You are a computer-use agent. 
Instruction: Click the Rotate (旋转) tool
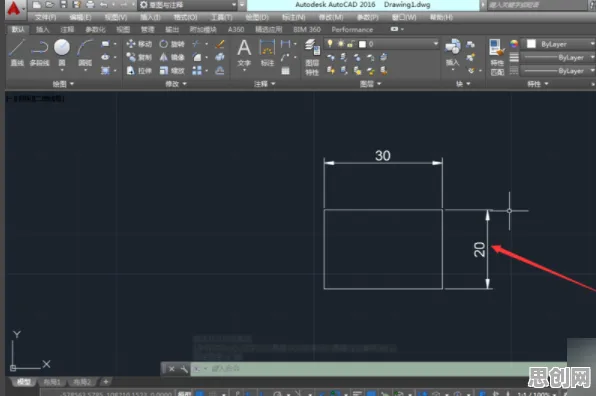pos(172,44)
